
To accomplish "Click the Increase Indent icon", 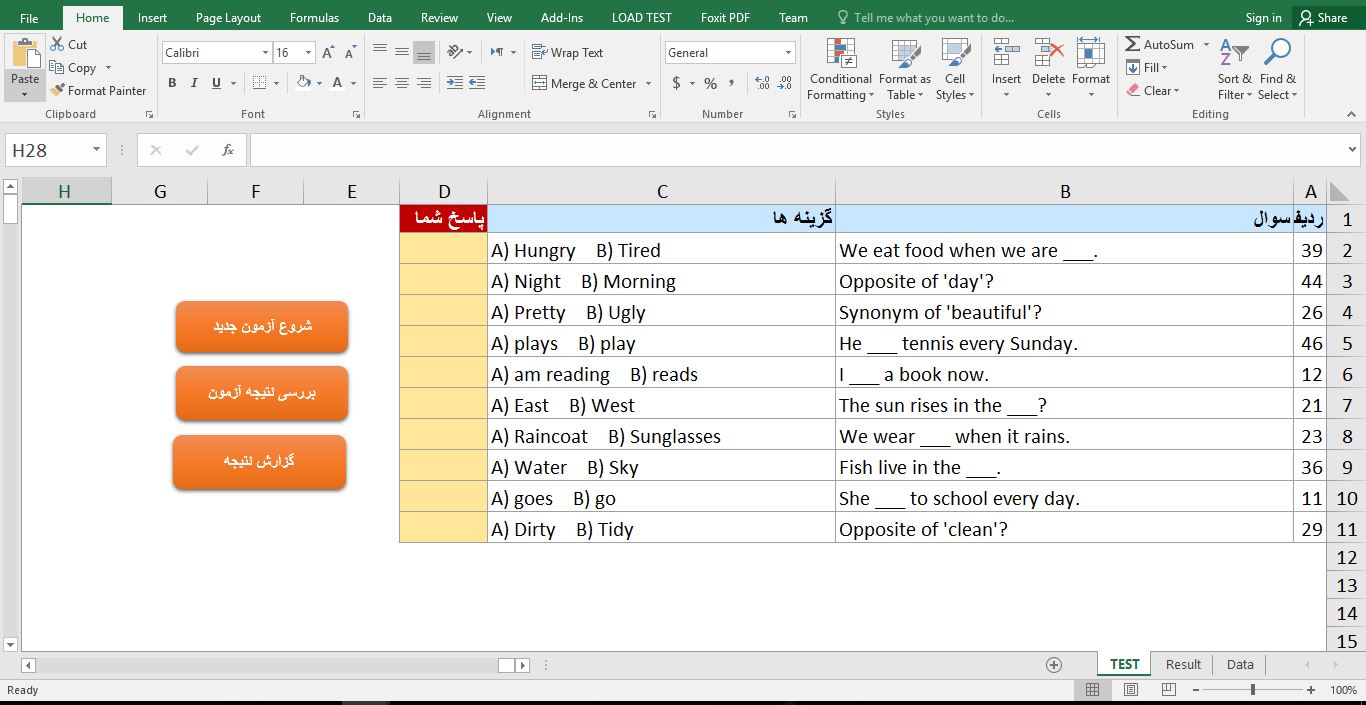I will [x=477, y=83].
